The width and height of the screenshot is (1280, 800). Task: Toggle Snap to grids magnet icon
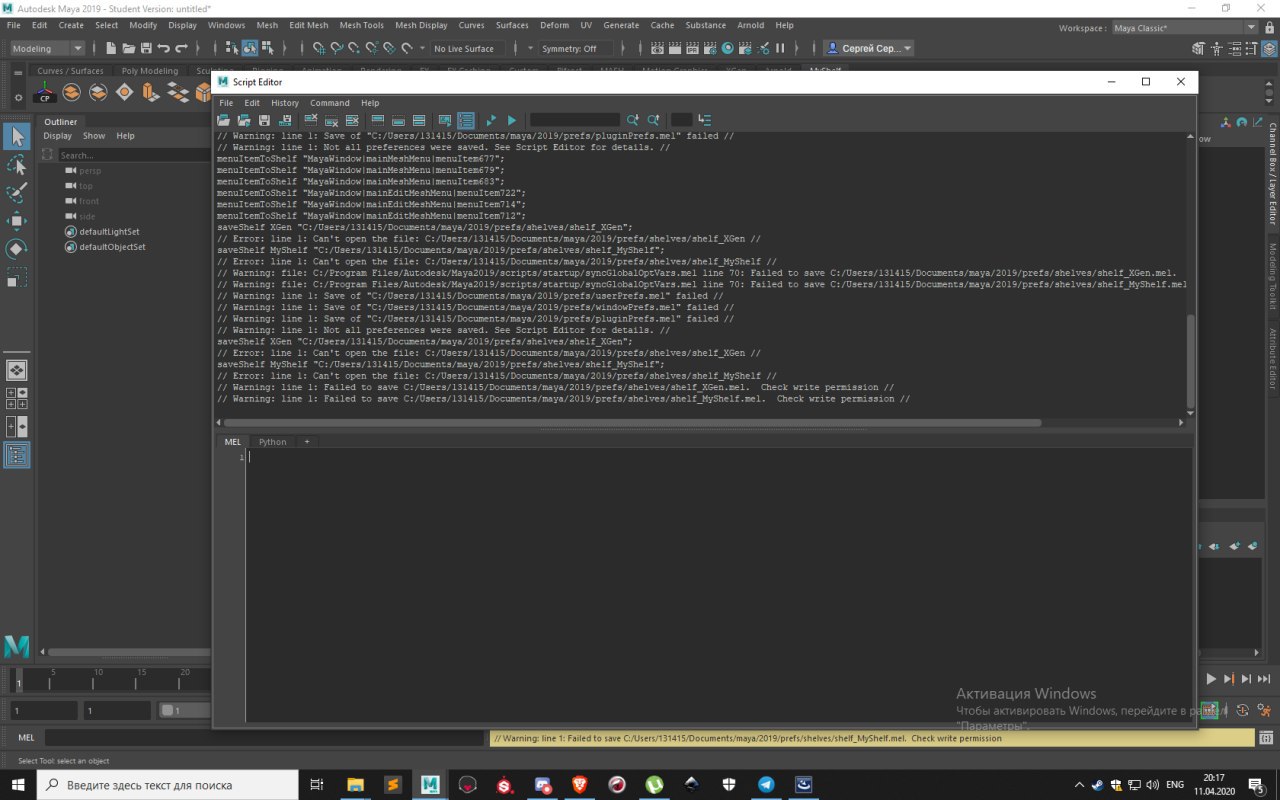319,48
